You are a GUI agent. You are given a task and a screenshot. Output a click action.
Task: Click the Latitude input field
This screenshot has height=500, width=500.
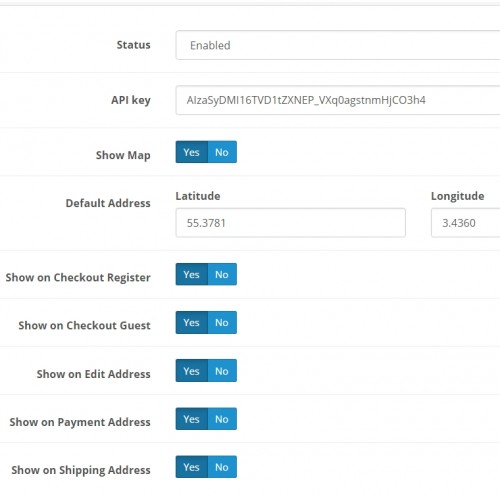tap(290, 223)
